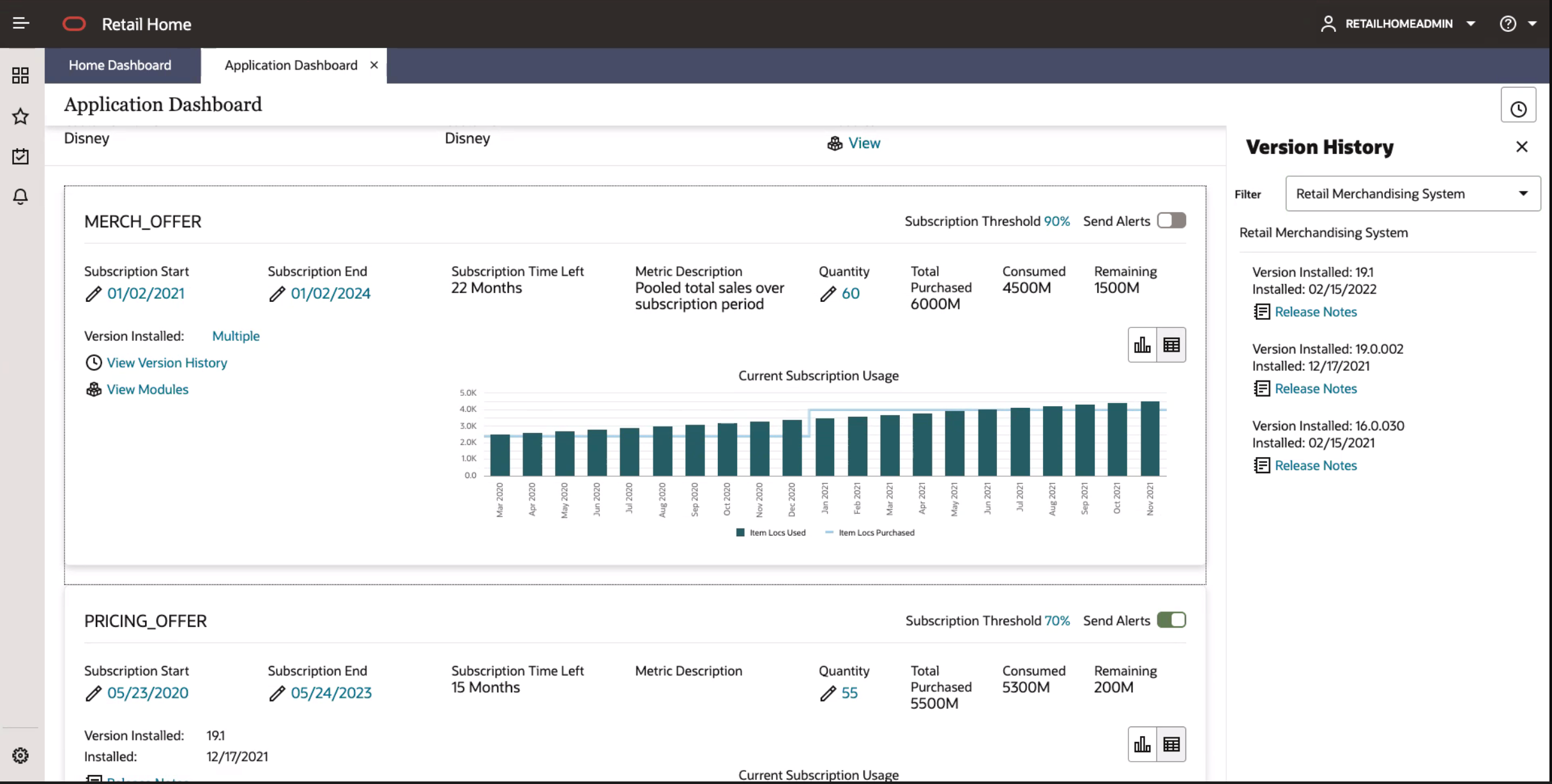1552x784 pixels.
Task: Open View Modules link
Action: (148, 389)
